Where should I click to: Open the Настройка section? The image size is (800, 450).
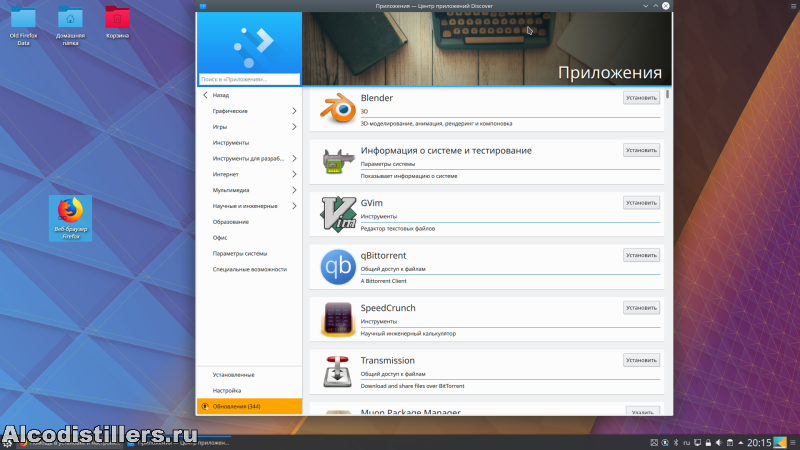pyautogui.click(x=249, y=390)
